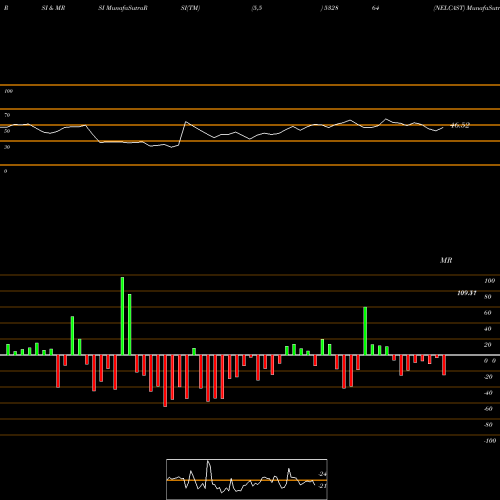Screen dimensions: 500x500
Task: Click the MR axis label 40
Action: pos(488,329)
